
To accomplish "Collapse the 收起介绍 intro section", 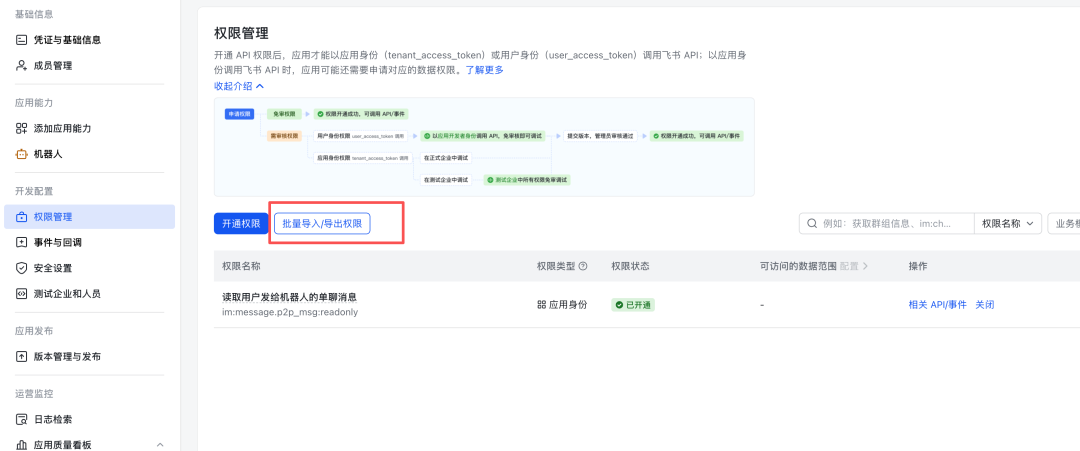I will (238, 86).
